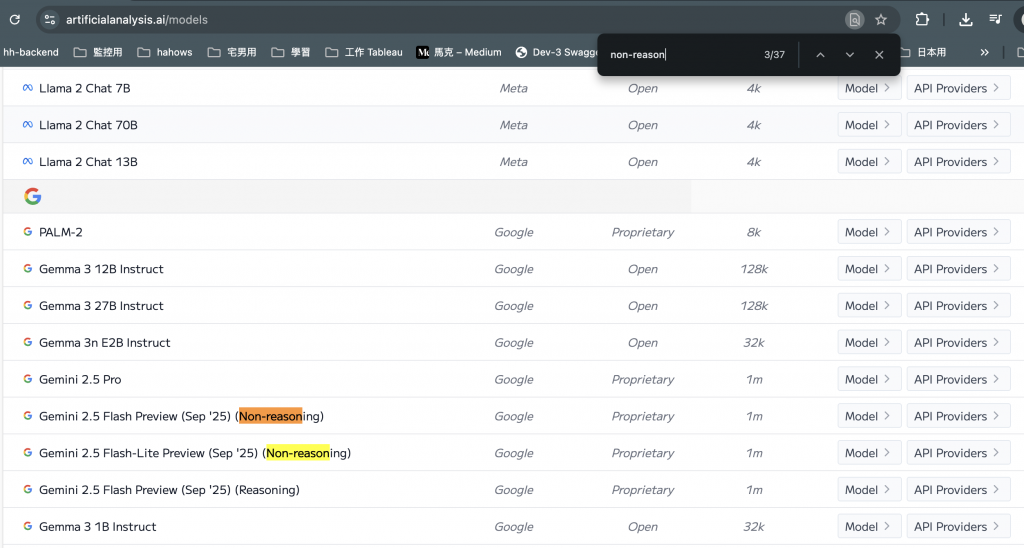Open the hh-backend bookmark
This screenshot has height=548, width=1024.
tap(31, 52)
